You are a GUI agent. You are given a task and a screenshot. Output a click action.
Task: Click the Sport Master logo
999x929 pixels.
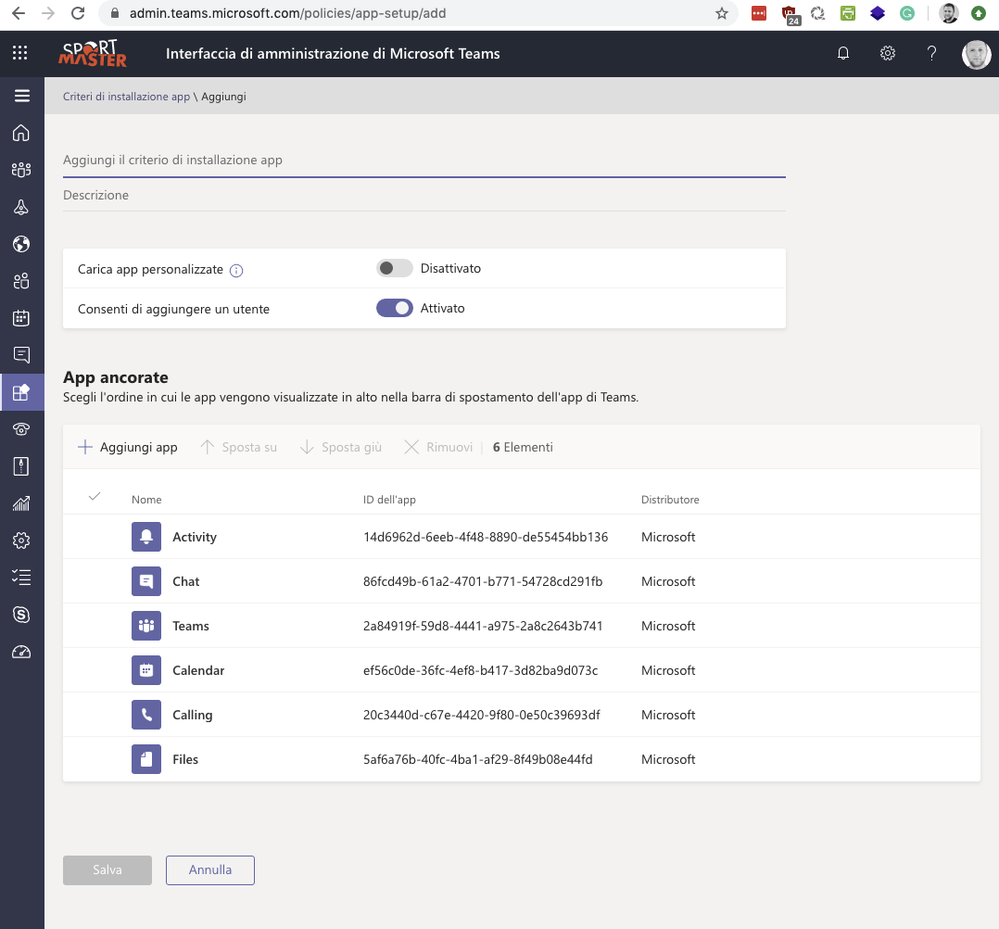92,54
